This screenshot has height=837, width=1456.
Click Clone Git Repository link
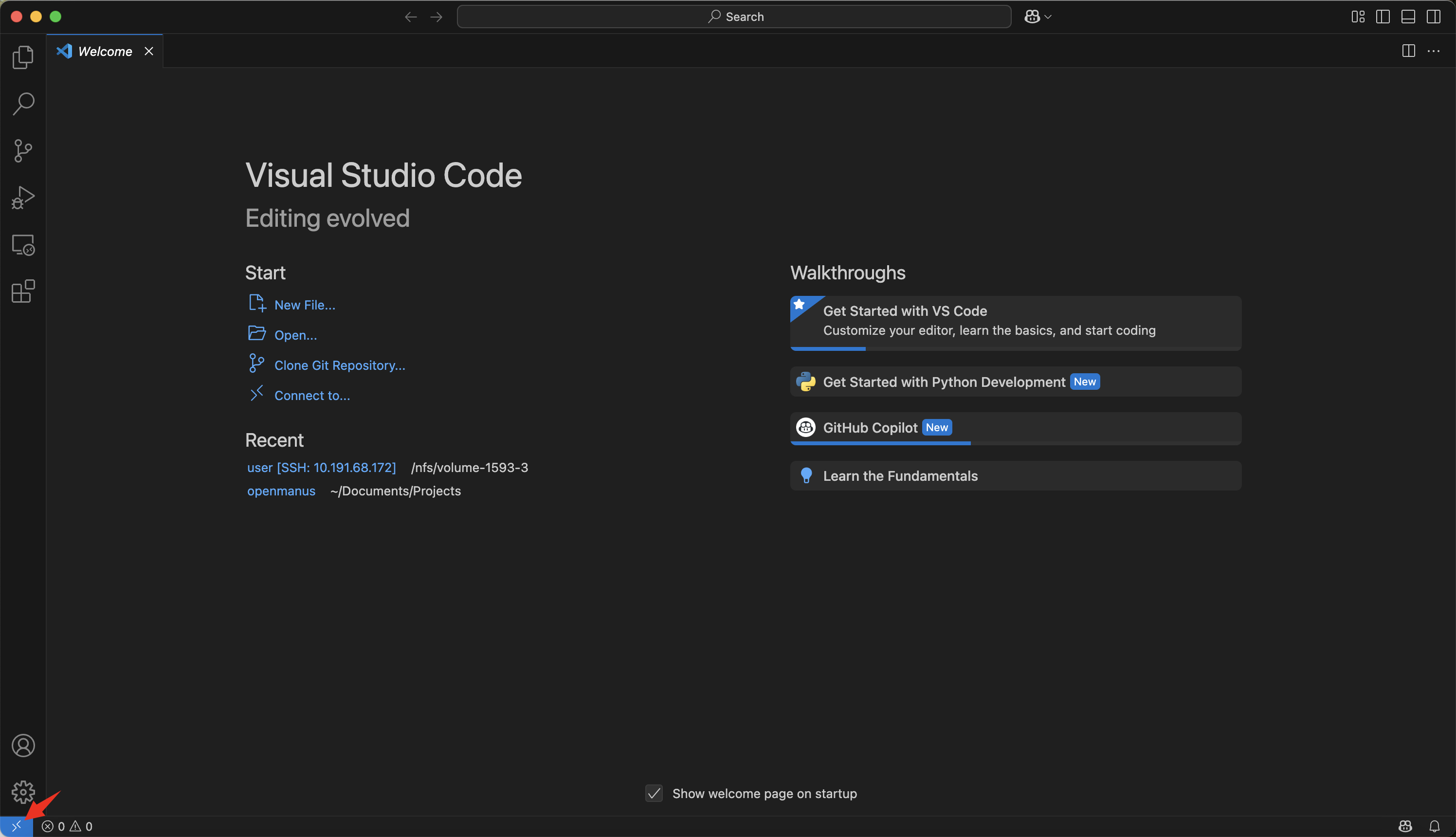tap(340, 365)
